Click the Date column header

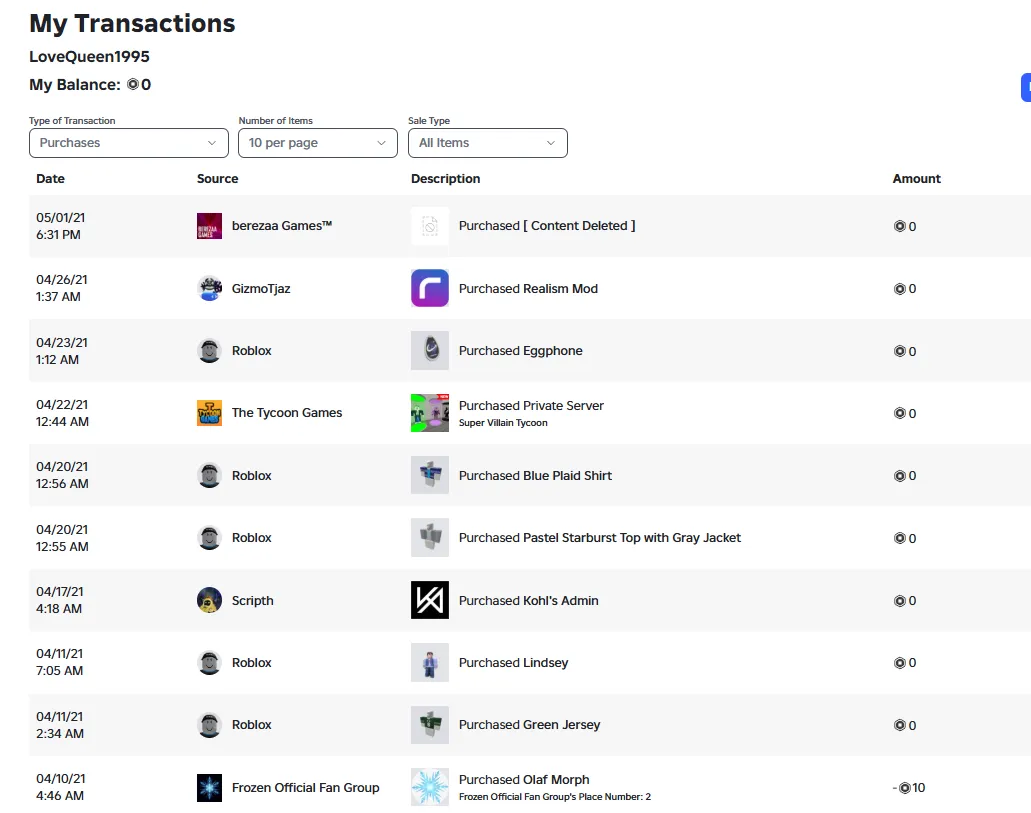pos(51,179)
